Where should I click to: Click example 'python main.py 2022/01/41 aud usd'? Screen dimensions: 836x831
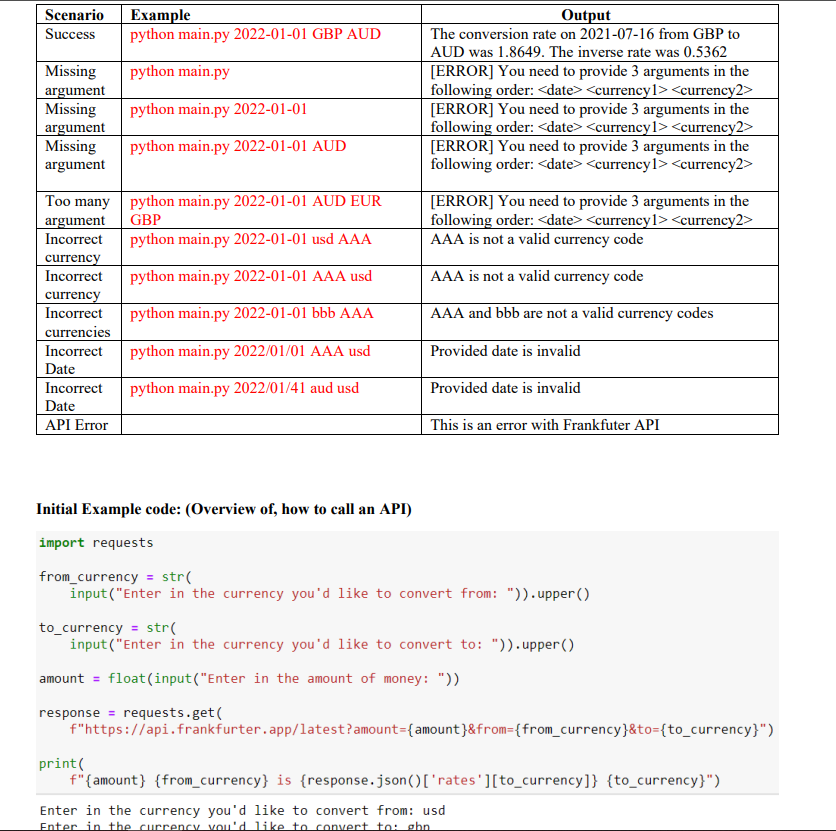[244, 388]
